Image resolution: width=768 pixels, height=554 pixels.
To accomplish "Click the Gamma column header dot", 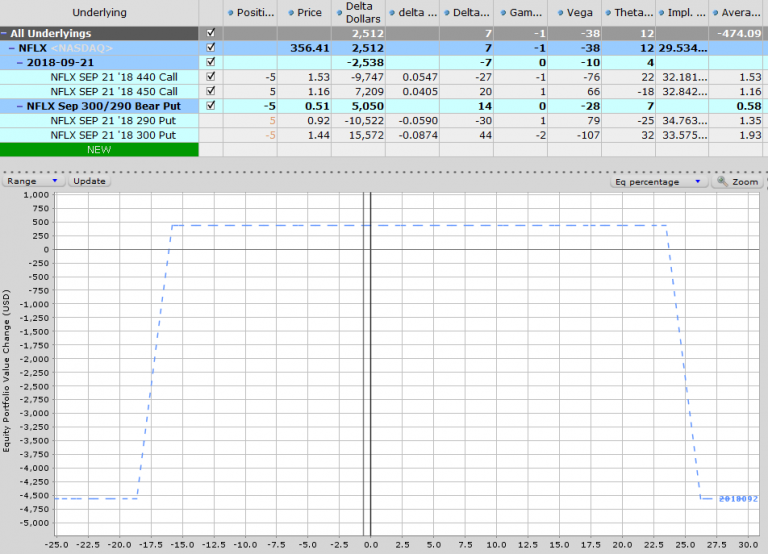I will (x=505, y=13).
